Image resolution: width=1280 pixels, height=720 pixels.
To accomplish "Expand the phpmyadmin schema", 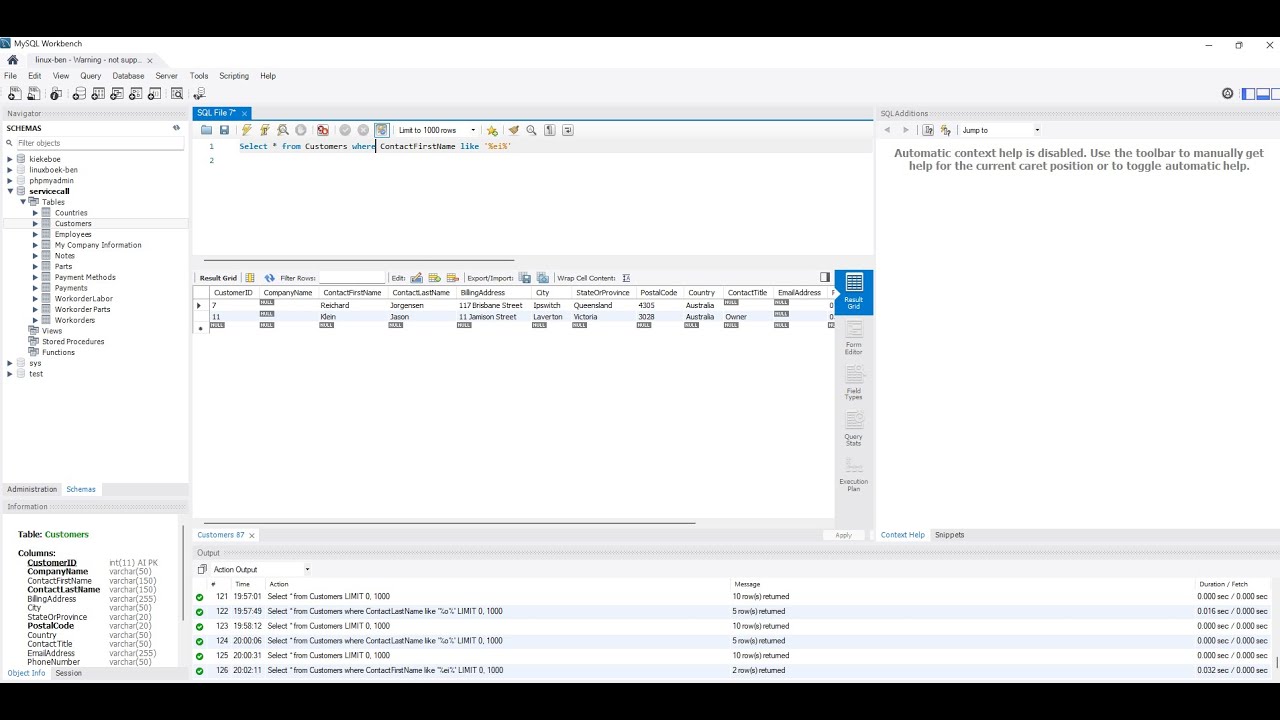I will point(10,180).
